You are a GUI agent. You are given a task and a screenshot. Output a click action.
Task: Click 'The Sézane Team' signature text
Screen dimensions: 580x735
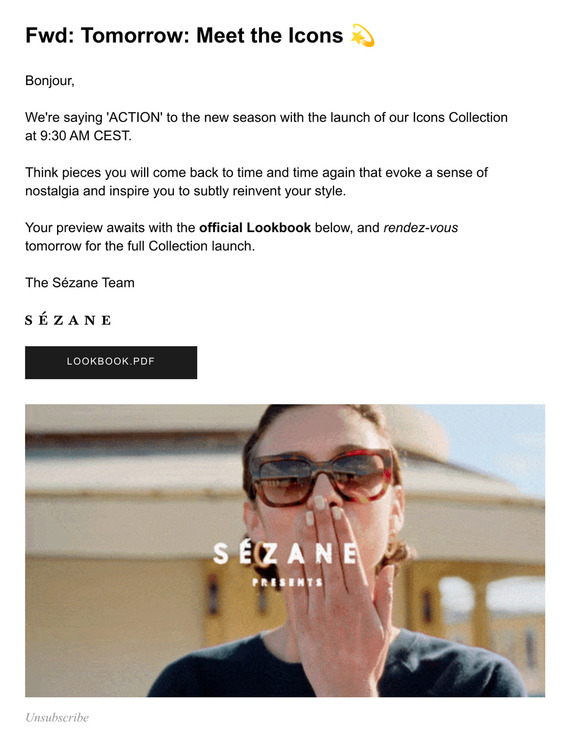tap(80, 283)
